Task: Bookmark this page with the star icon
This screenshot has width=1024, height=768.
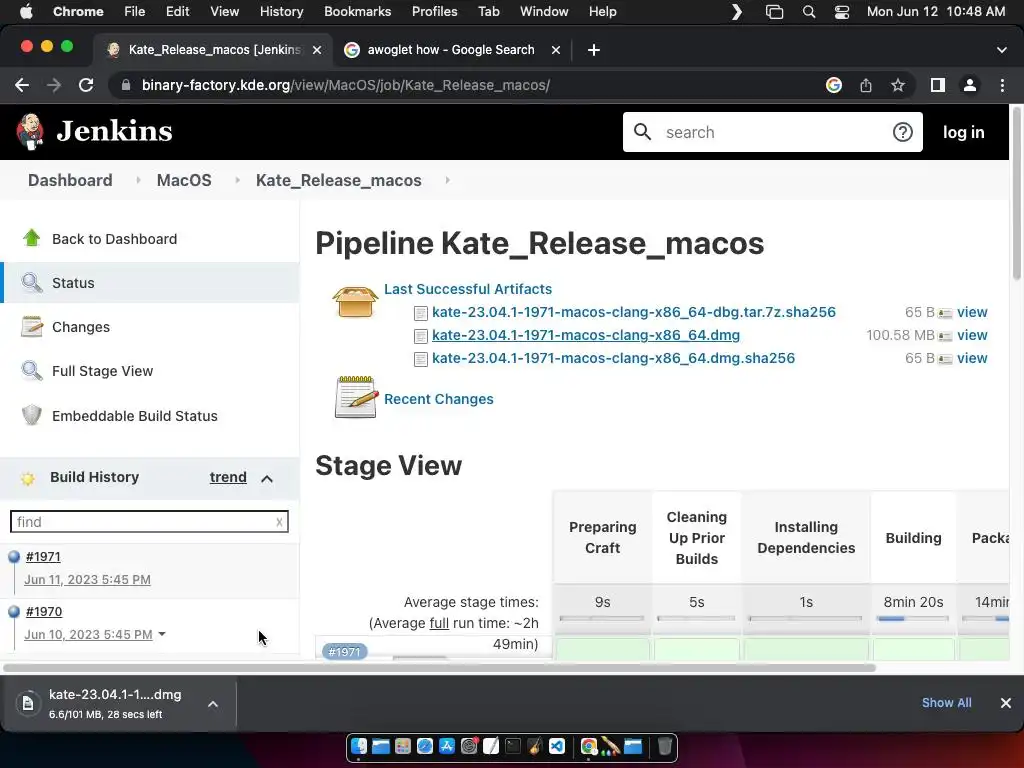Action: pyautogui.click(x=898, y=85)
